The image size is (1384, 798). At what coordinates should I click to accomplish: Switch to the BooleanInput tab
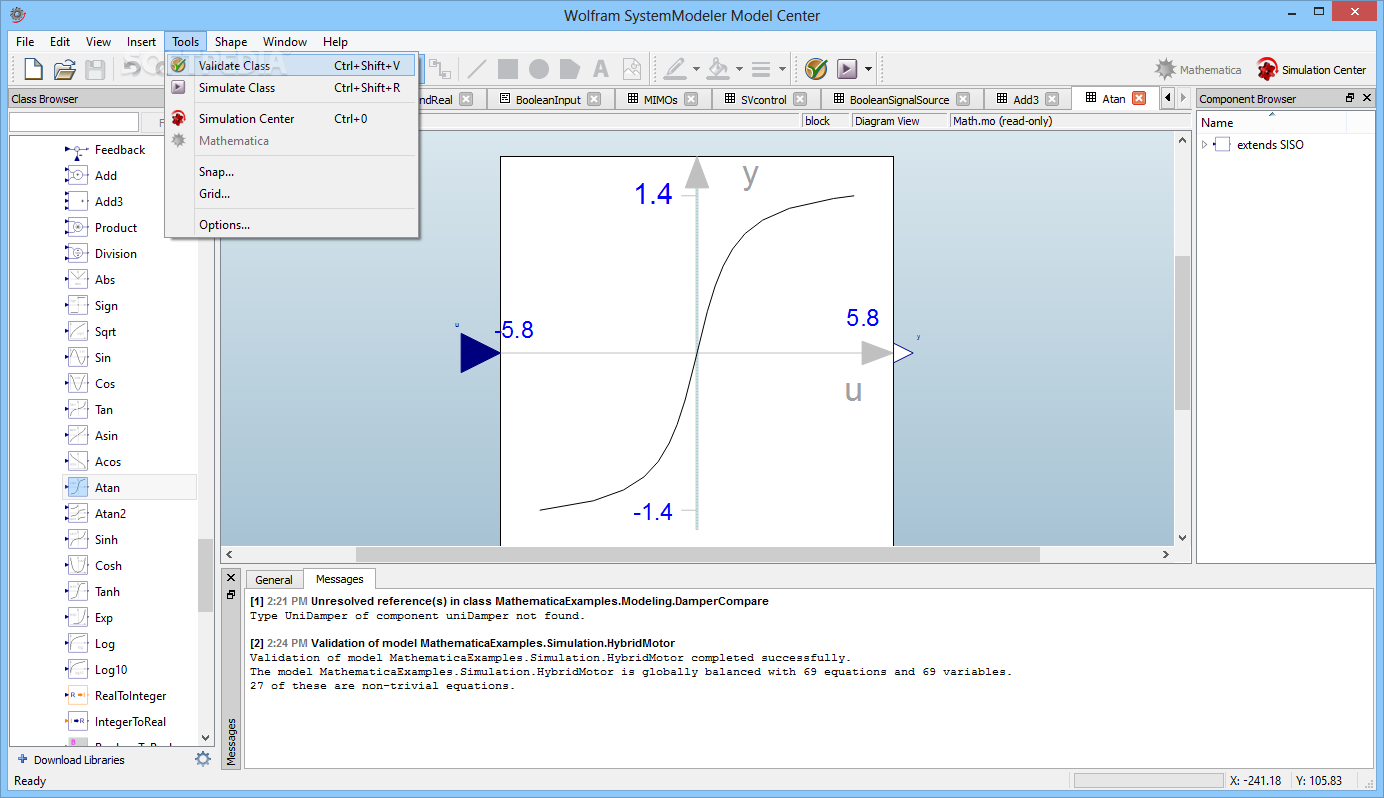(x=548, y=99)
